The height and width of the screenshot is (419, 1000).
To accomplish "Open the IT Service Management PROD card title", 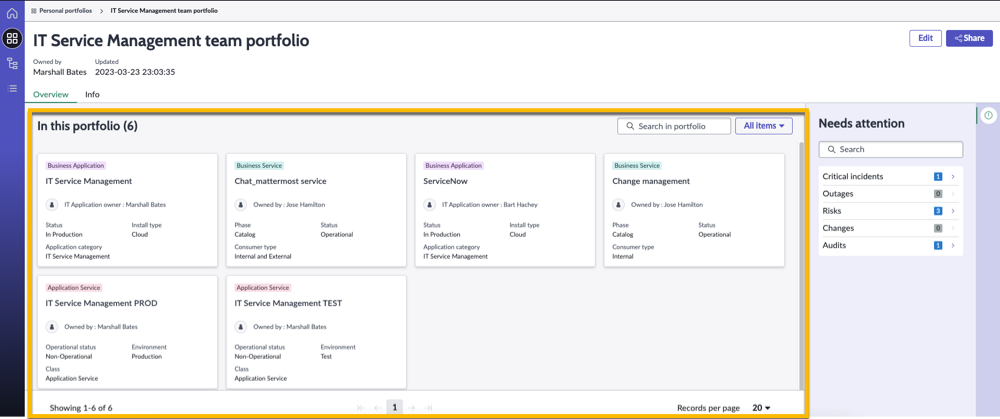I will 101,303.
